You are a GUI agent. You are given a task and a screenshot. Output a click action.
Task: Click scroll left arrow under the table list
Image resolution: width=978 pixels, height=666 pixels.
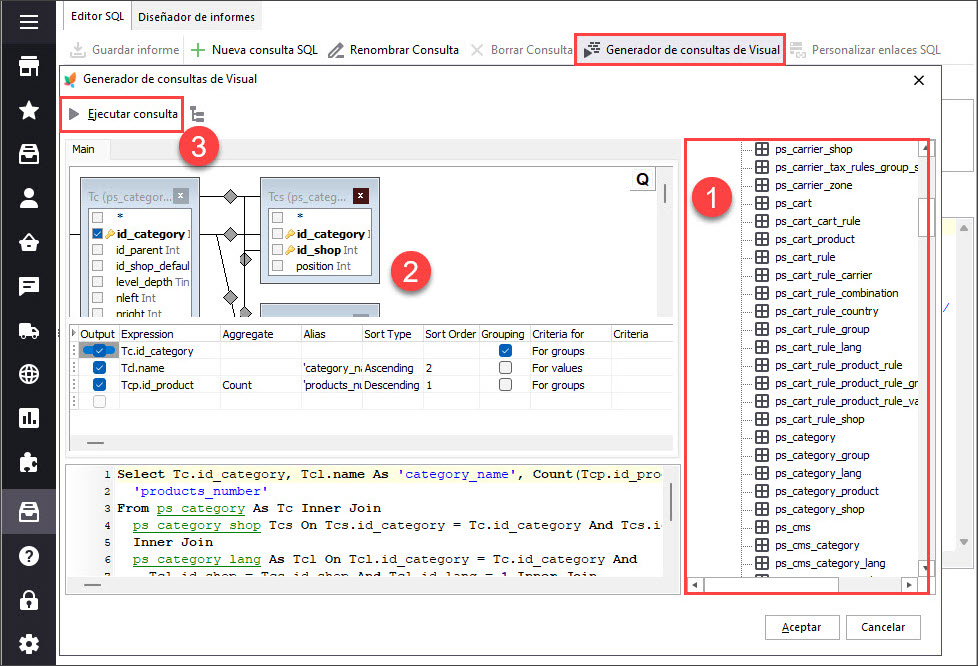tap(695, 585)
